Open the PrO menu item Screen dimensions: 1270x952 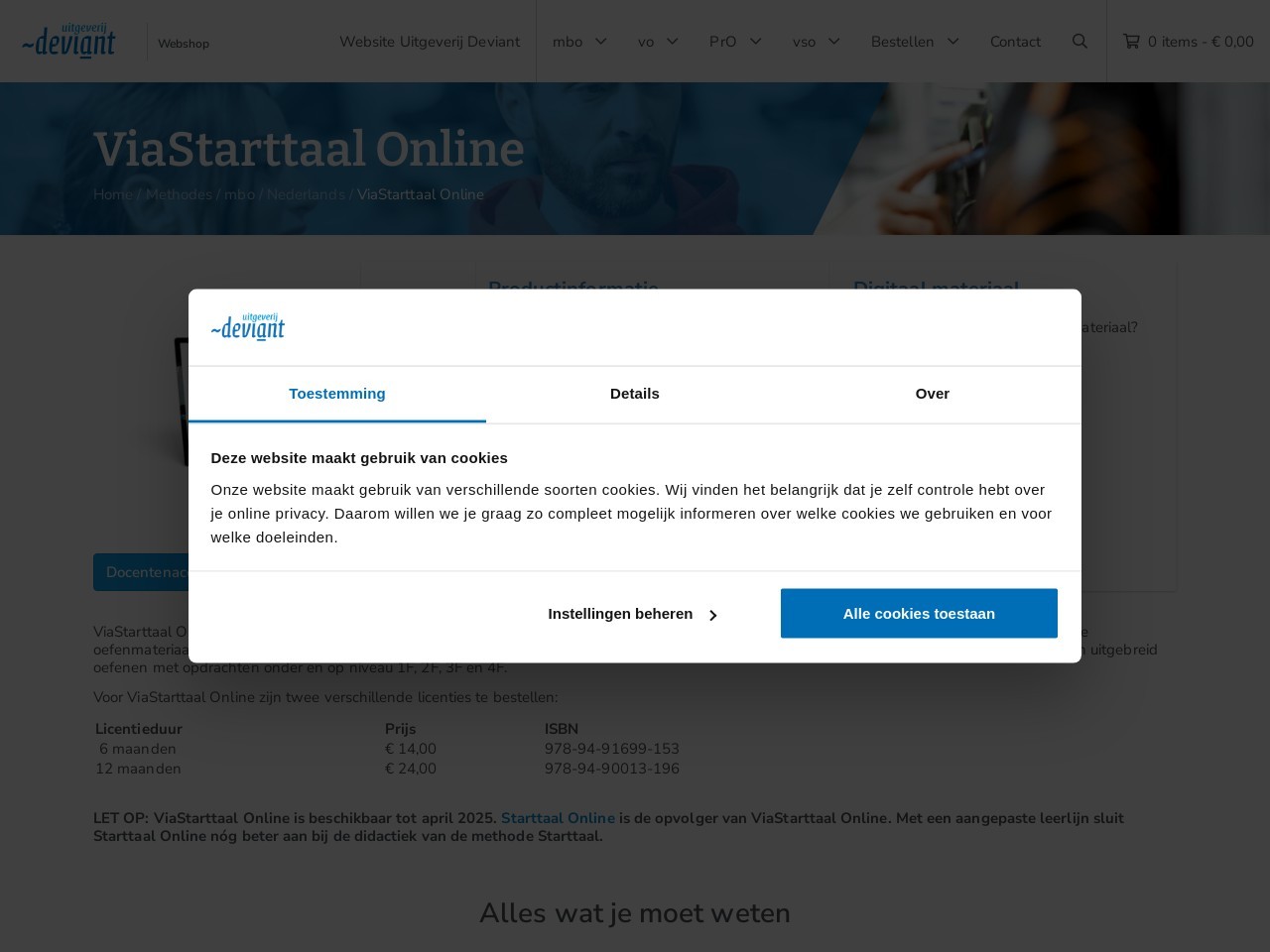722,42
